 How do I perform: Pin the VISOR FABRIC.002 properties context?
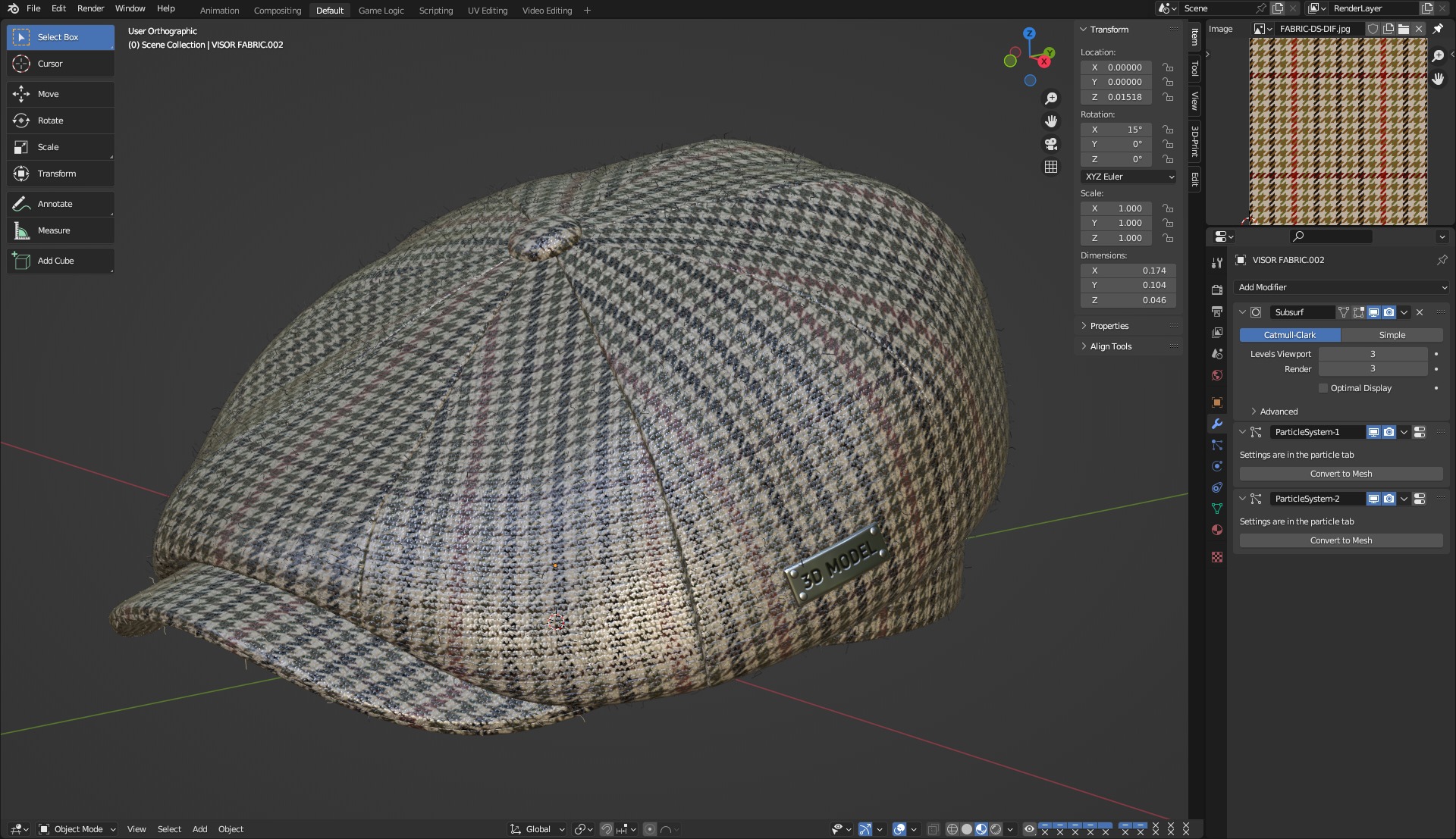pos(1442,260)
